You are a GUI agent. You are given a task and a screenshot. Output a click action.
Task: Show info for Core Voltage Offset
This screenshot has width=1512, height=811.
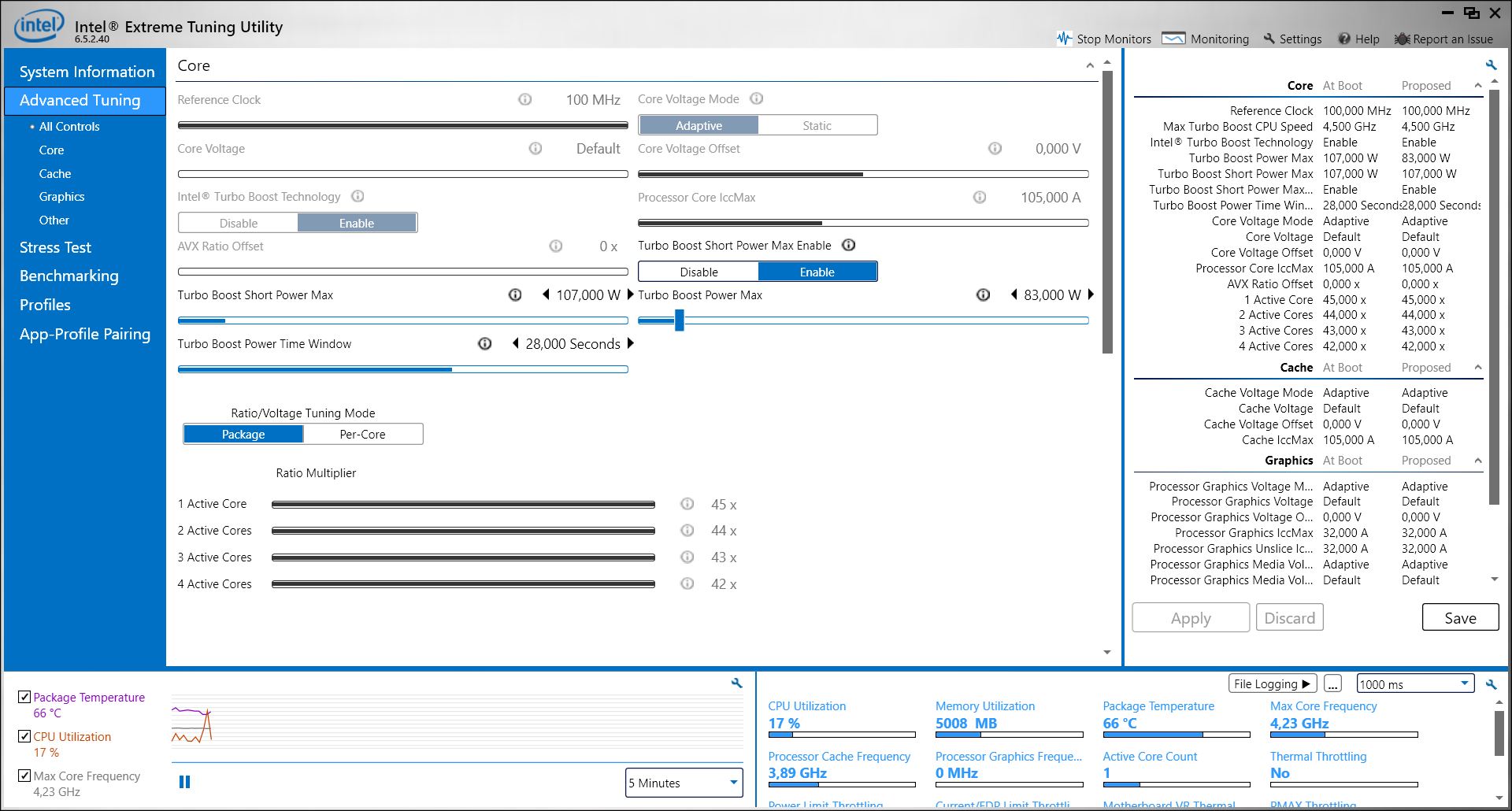click(995, 148)
